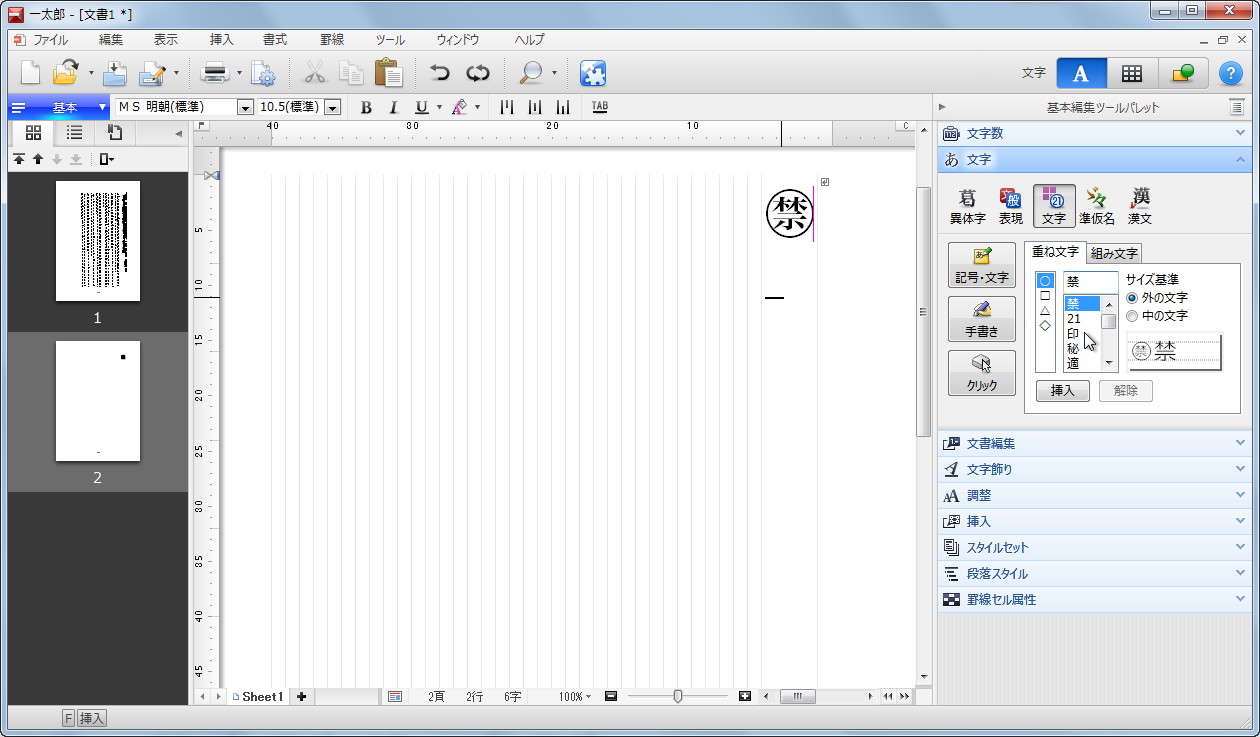Switch to the 組み文字 tab
The width and height of the screenshot is (1260, 737).
[x=1114, y=253]
